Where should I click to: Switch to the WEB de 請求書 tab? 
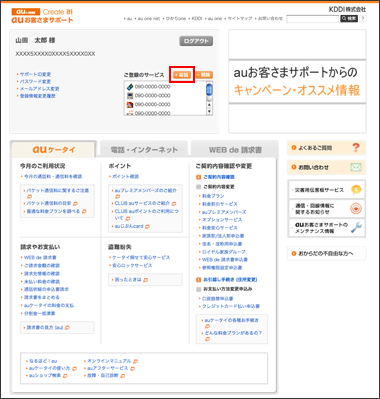tap(235, 150)
